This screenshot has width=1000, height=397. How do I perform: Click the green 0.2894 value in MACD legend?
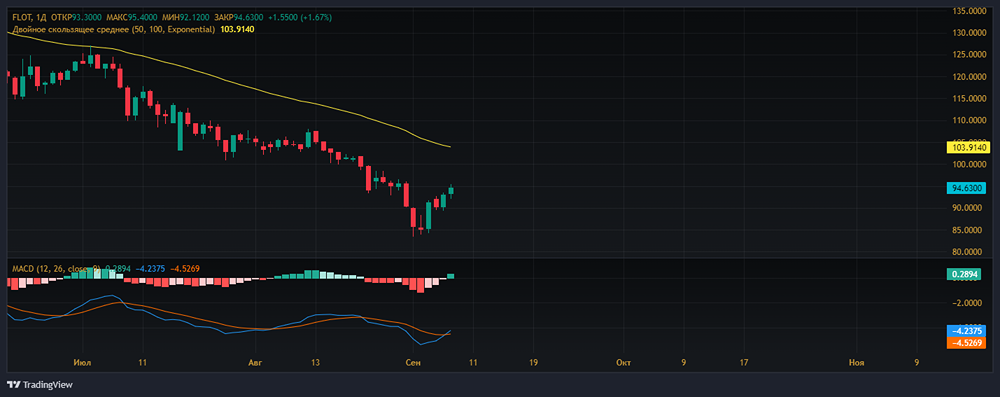click(x=117, y=269)
